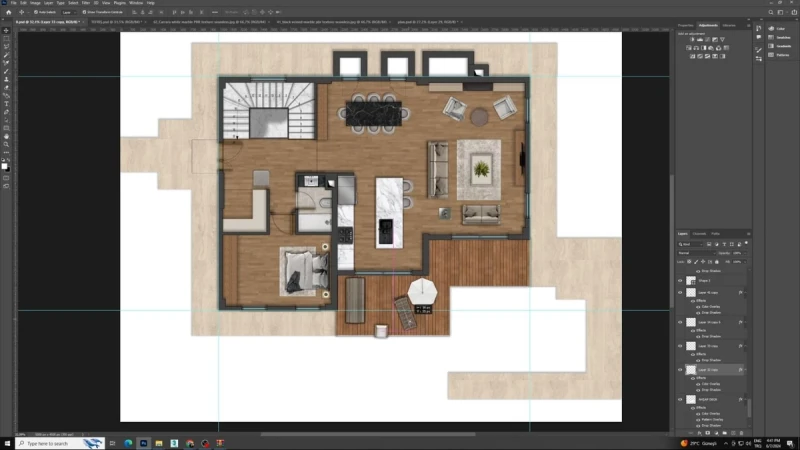The image size is (800, 450).
Task: Enable Auto-Select checkbox
Action: (36, 12)
